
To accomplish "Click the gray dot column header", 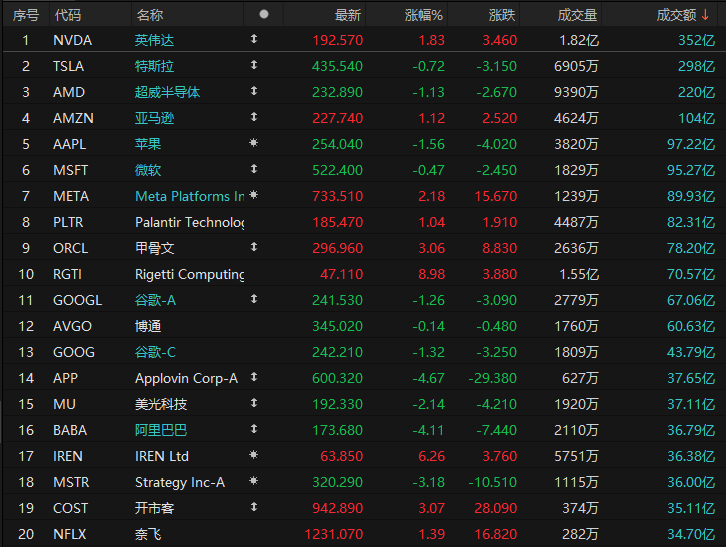I will (x=264, y=14).
